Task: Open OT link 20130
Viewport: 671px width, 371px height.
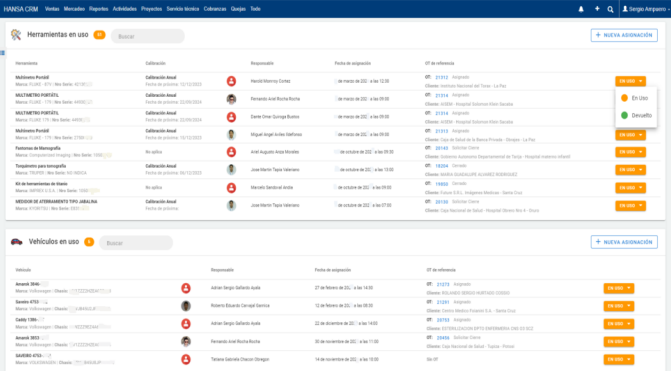Action: [x=441, y=202]
